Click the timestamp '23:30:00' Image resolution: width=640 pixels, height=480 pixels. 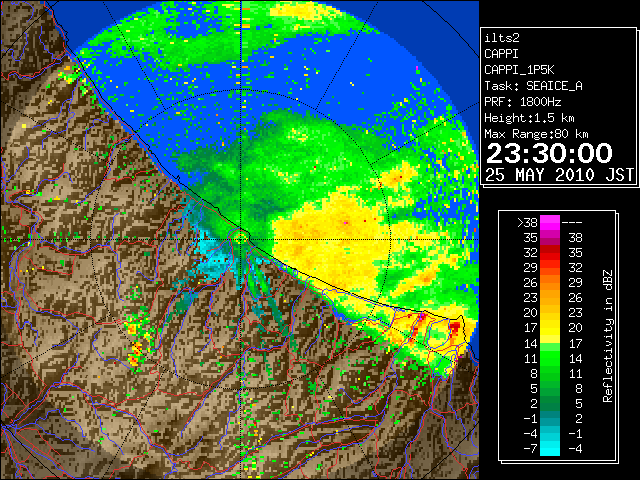[549, 153]
